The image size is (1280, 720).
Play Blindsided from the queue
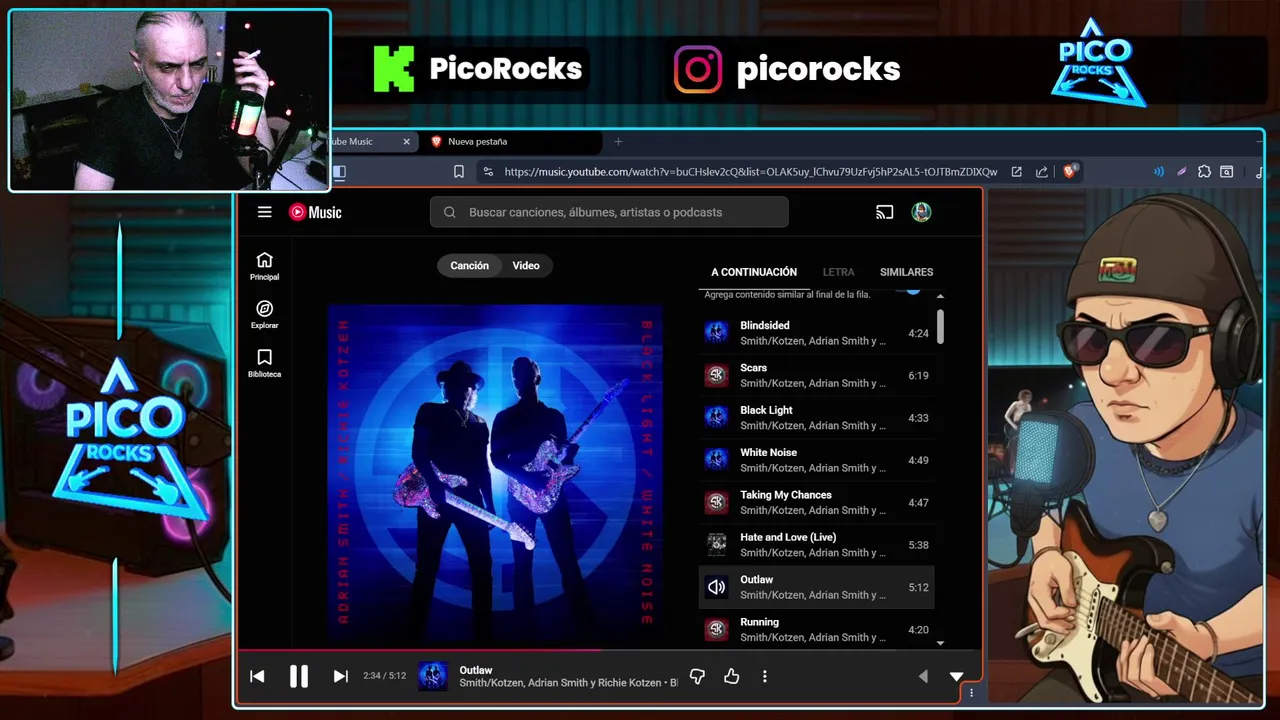816,333
